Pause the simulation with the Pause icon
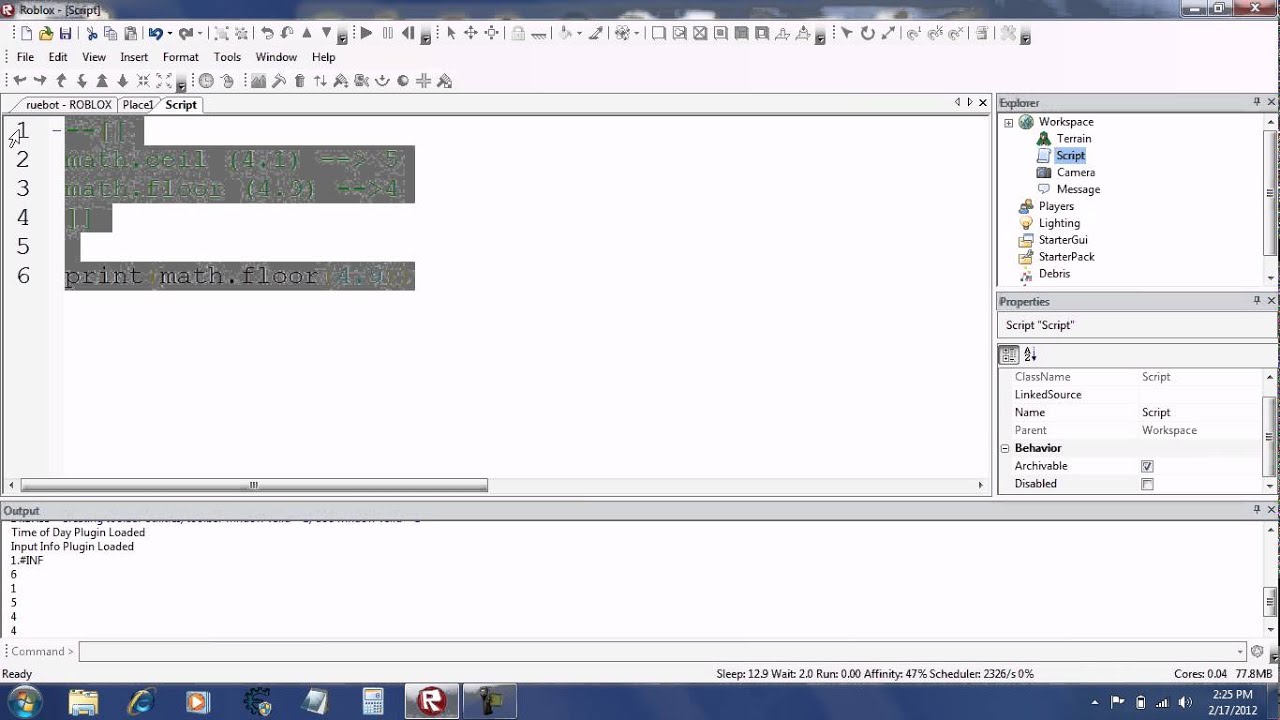 pos(388,33)
